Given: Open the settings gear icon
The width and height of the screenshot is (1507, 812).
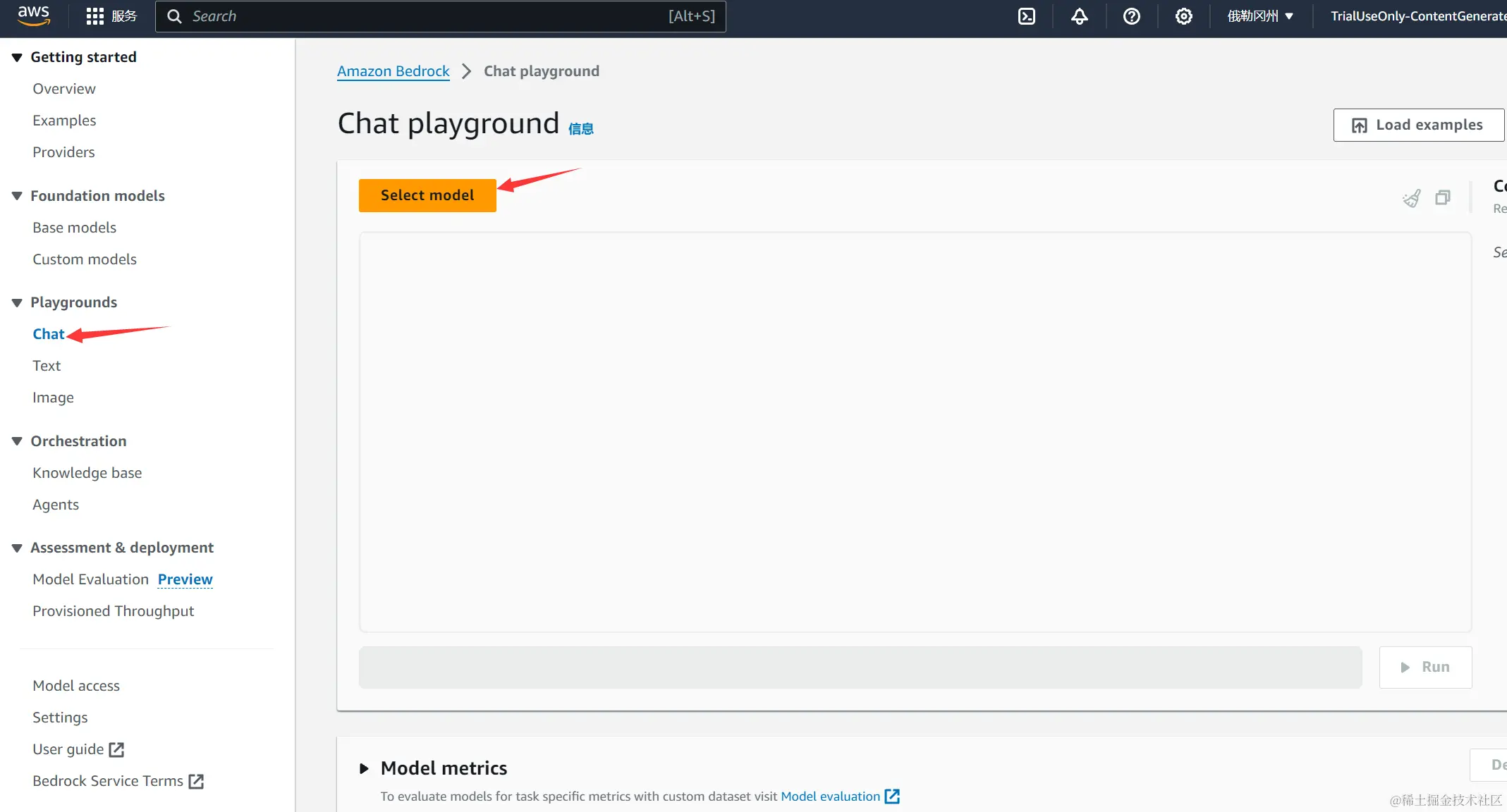Looking at the screenshot, I should tap(1183, 16).
